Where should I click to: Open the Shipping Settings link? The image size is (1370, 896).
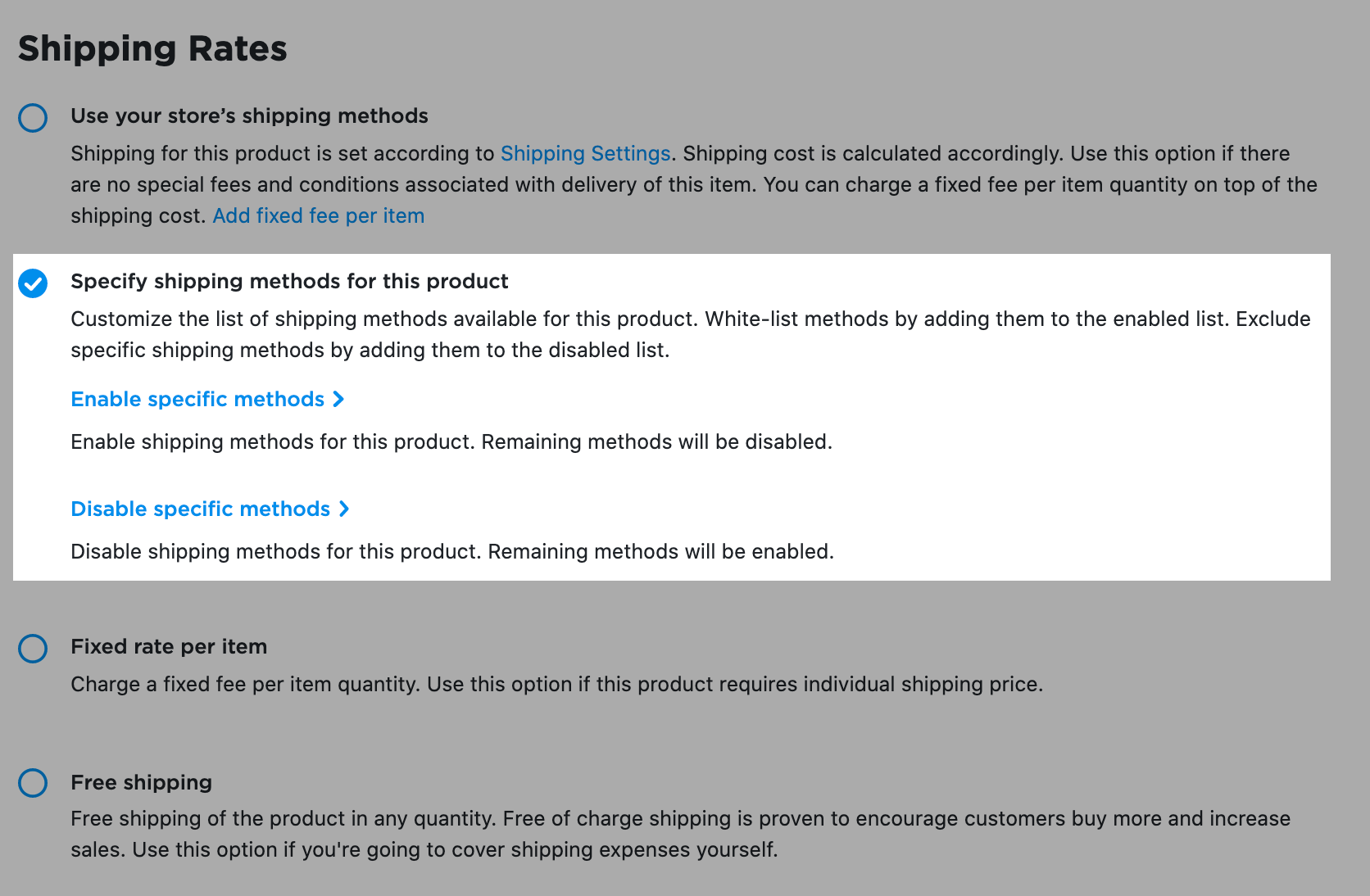pyautogui.click(x=585, y=154)
